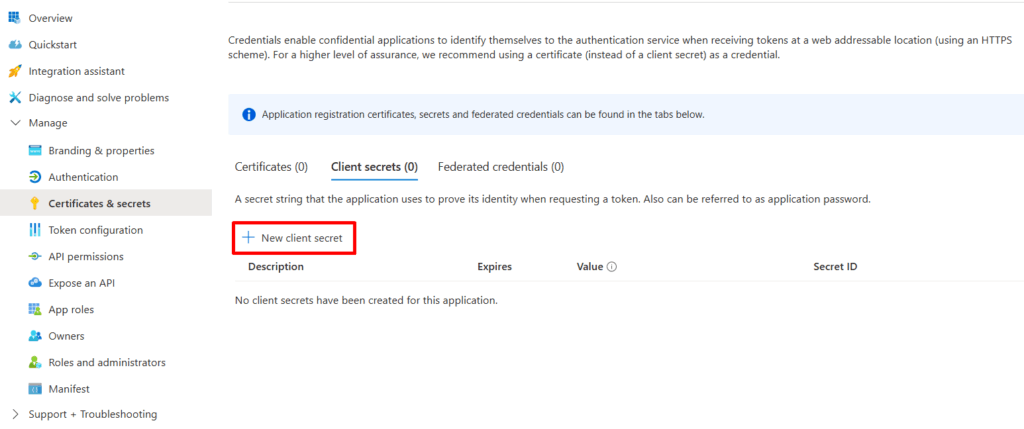Click the Expose an API cloud icon

pos(35,283)
